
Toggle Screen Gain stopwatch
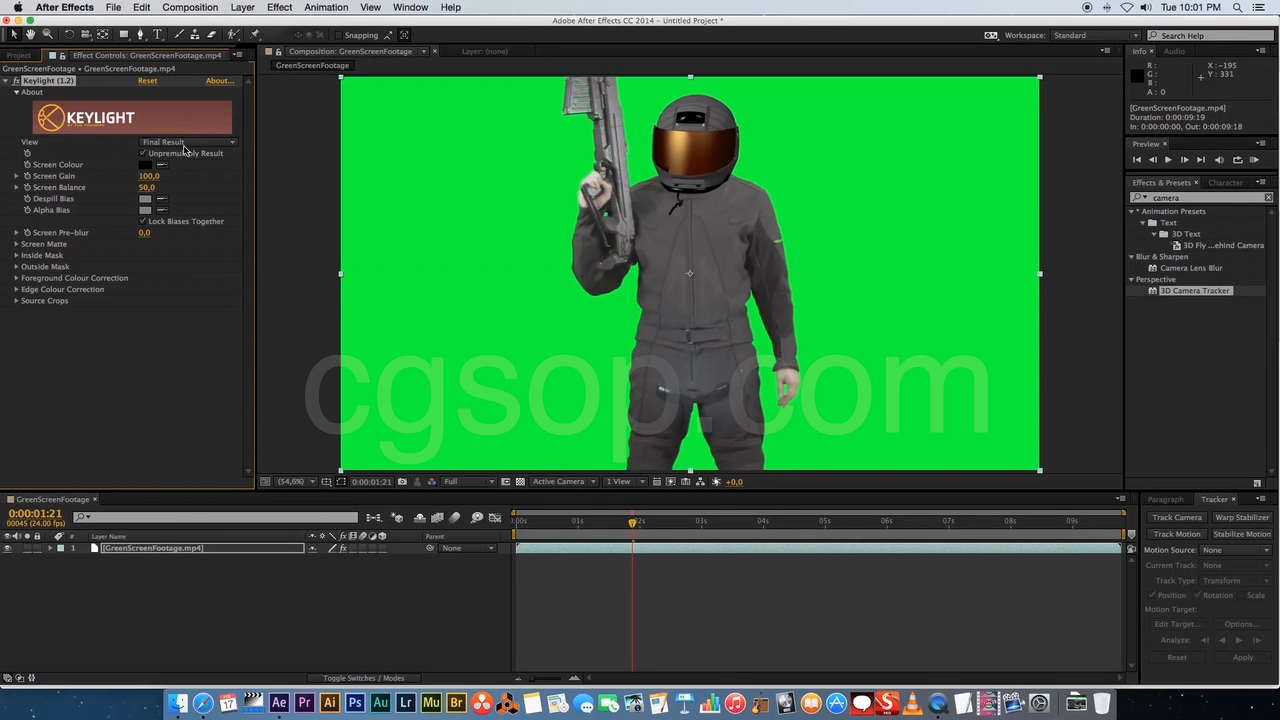[27, 176]
